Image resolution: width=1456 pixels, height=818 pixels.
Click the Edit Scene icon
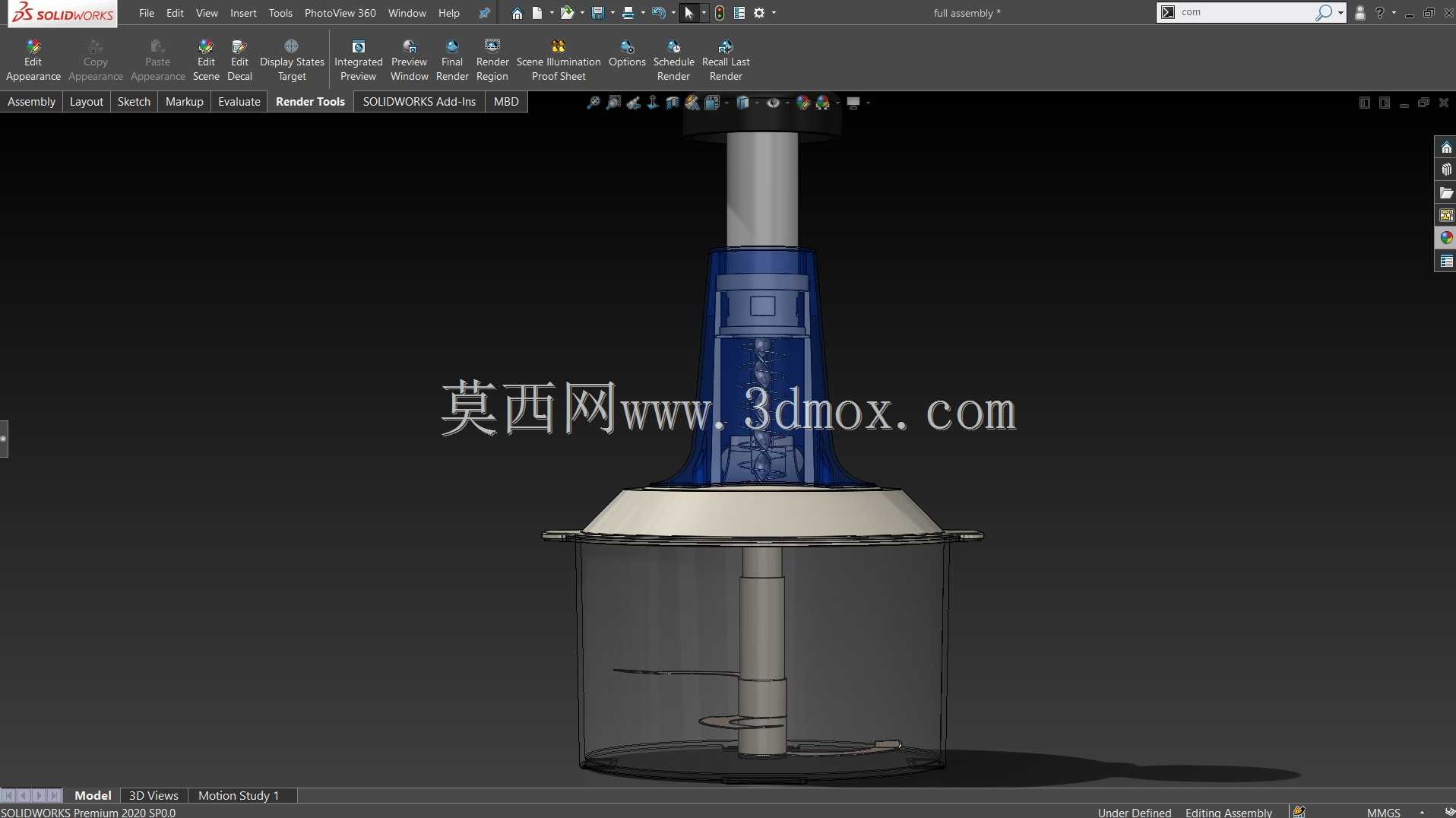click(206, 60)
